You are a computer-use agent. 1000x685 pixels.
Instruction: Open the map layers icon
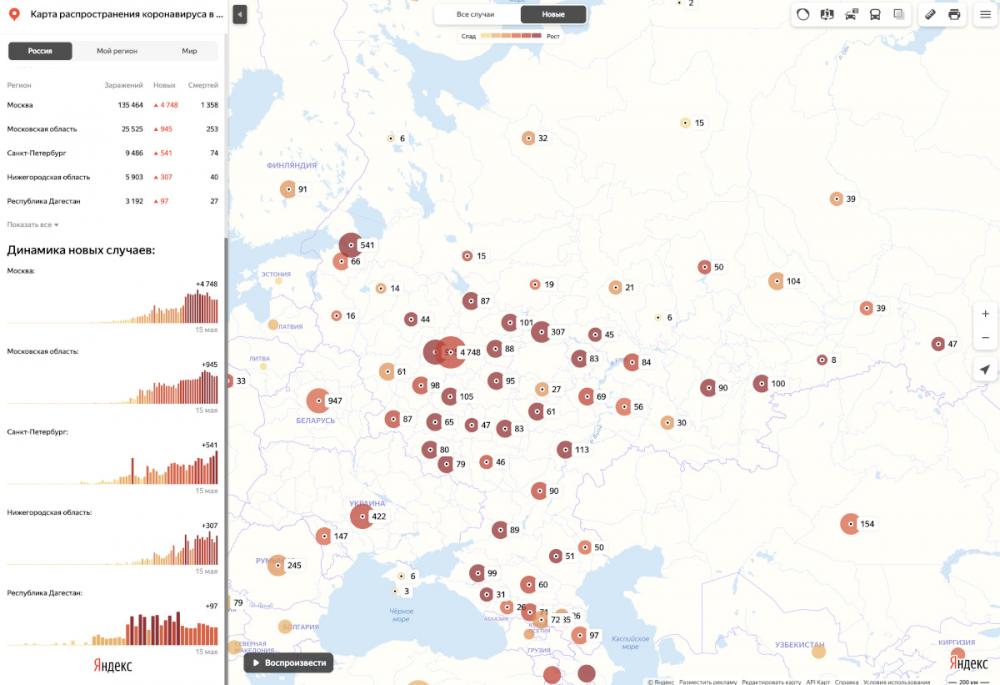coord(899,15)
